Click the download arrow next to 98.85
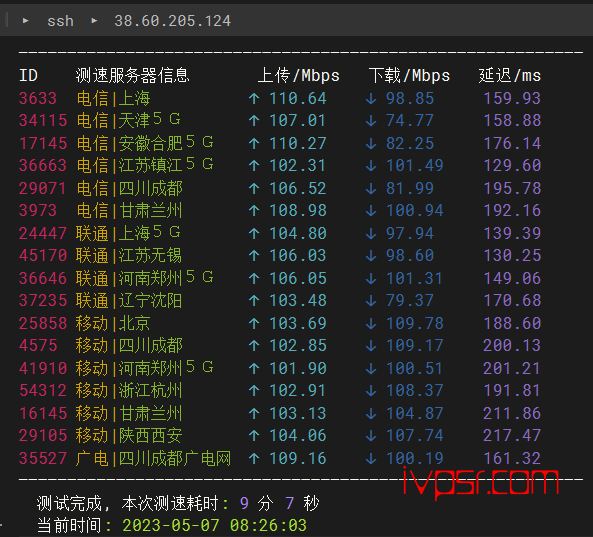593x537 pixels. [x=371, y=99]
